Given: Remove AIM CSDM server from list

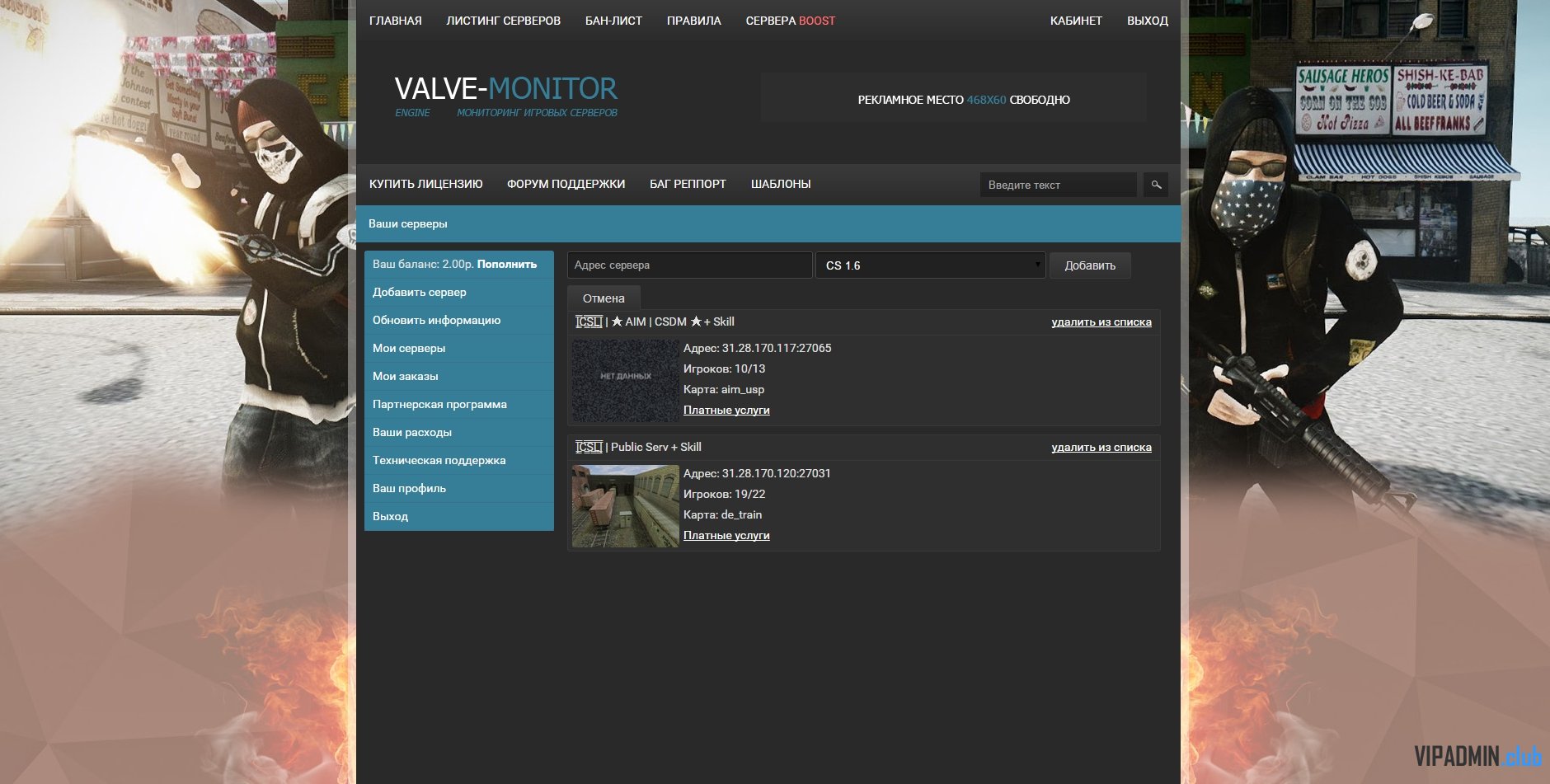Looking at the screenshot, I should (1101, 322).
